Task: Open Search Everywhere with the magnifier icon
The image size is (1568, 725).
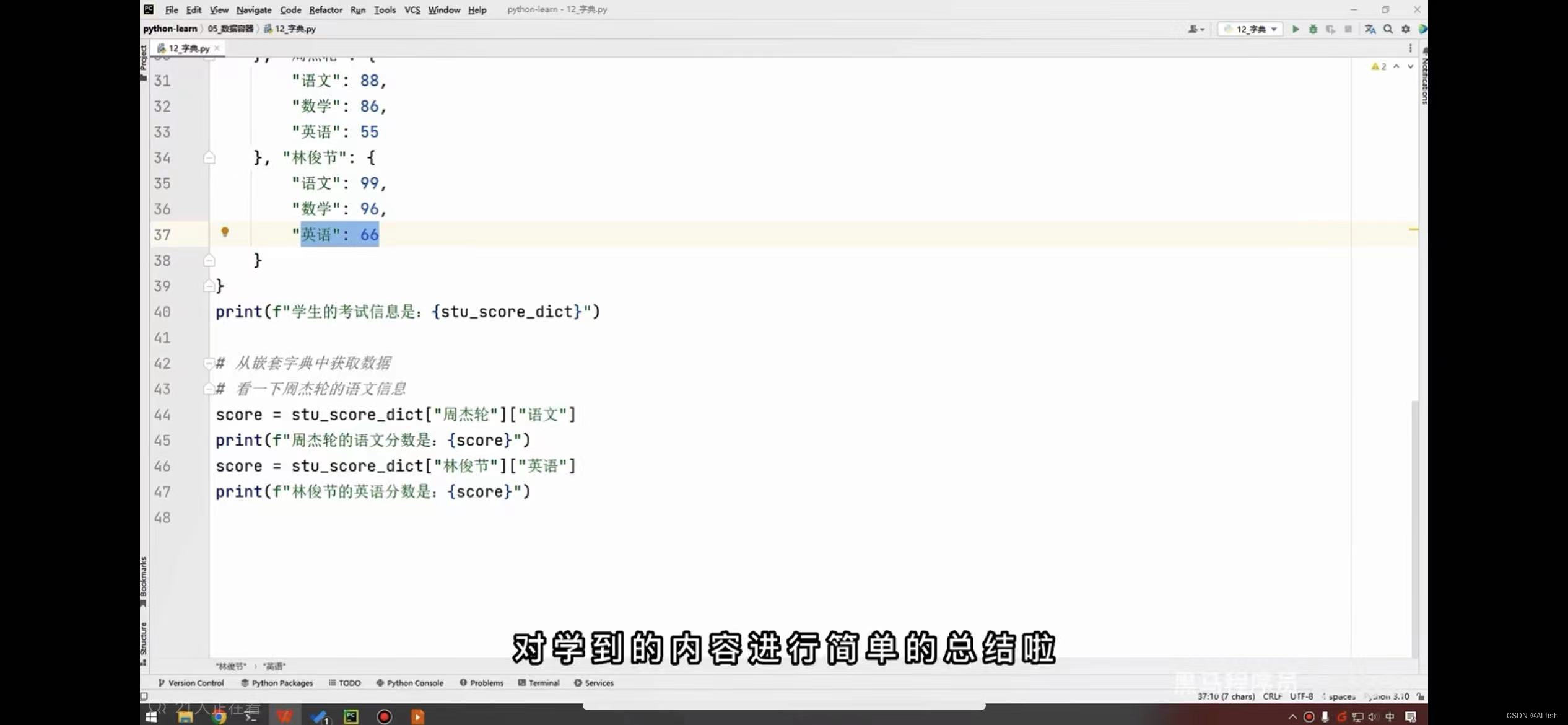Action: pyautogui.click(x=1388, y=29)
